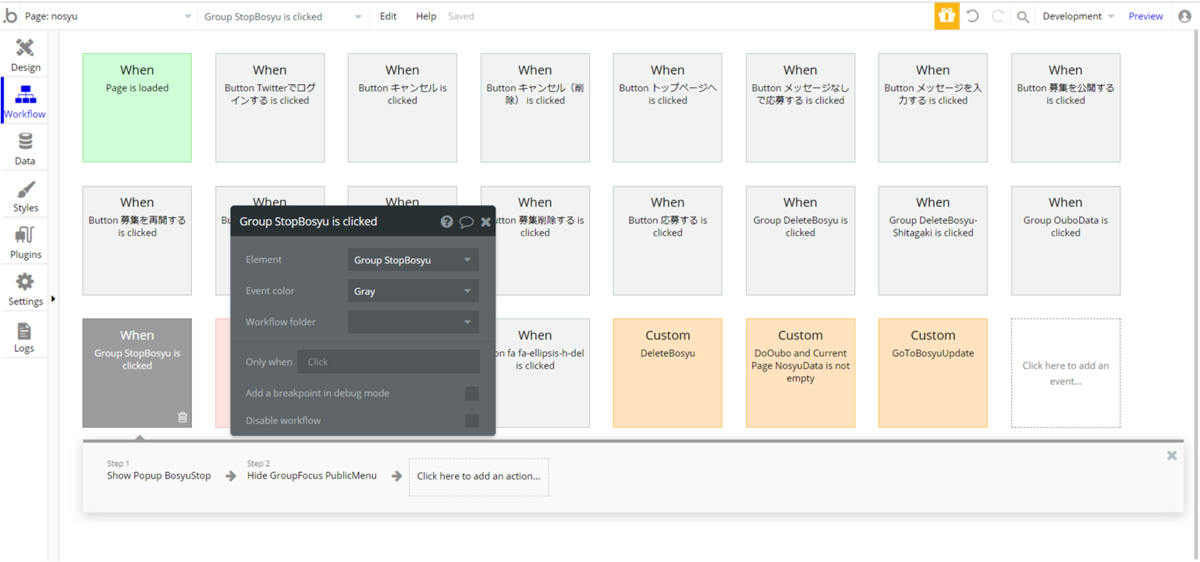Click the comment bubble icon in property panel
This screenshot has height=562, width=1200.
(x=466, y=221)
